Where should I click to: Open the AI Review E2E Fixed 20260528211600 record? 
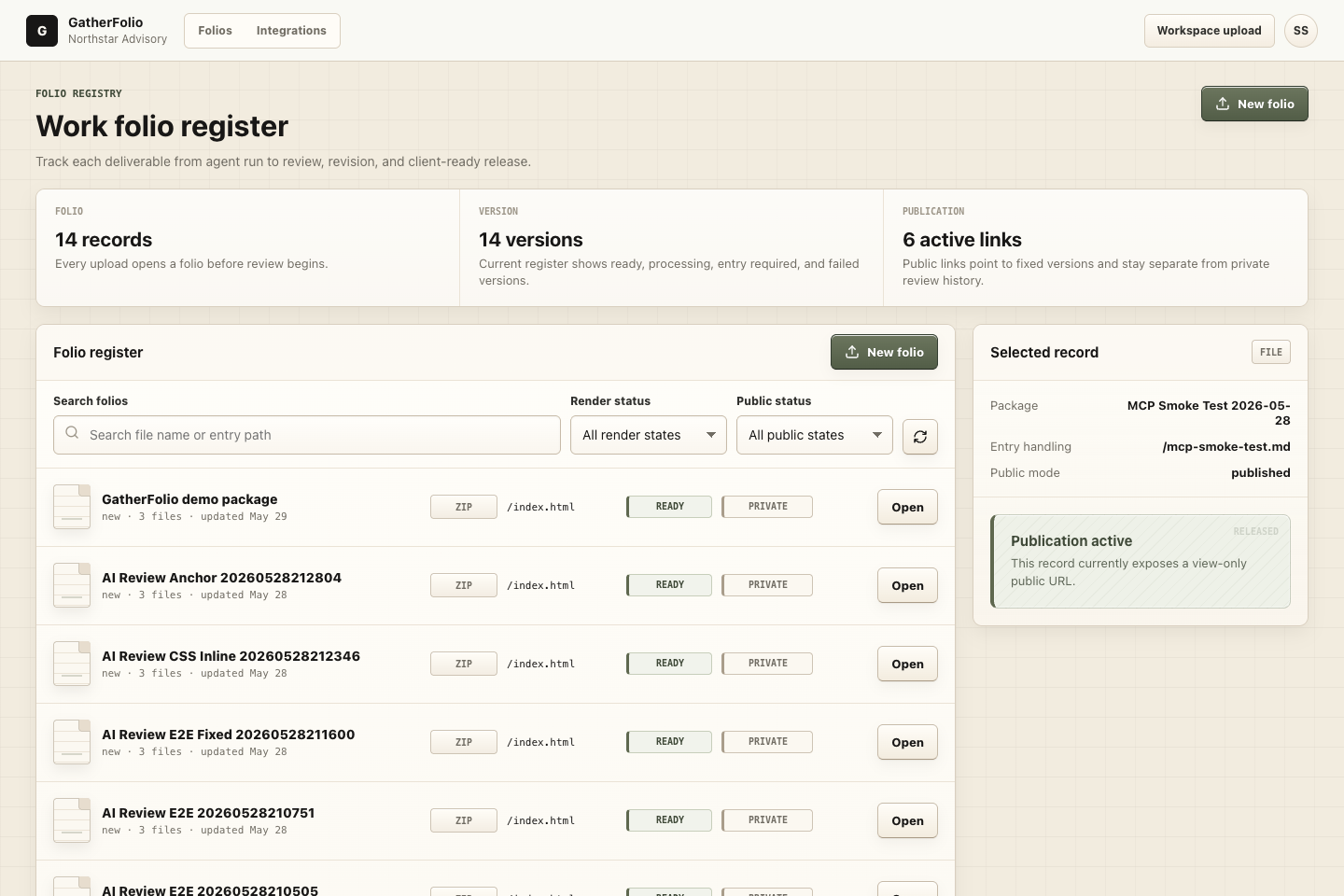(x=907, y=742)
